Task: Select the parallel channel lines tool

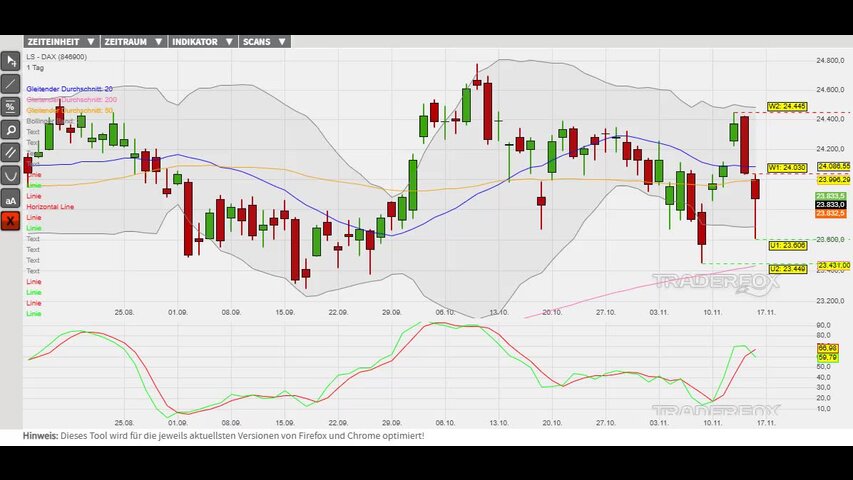Action: 11,152
